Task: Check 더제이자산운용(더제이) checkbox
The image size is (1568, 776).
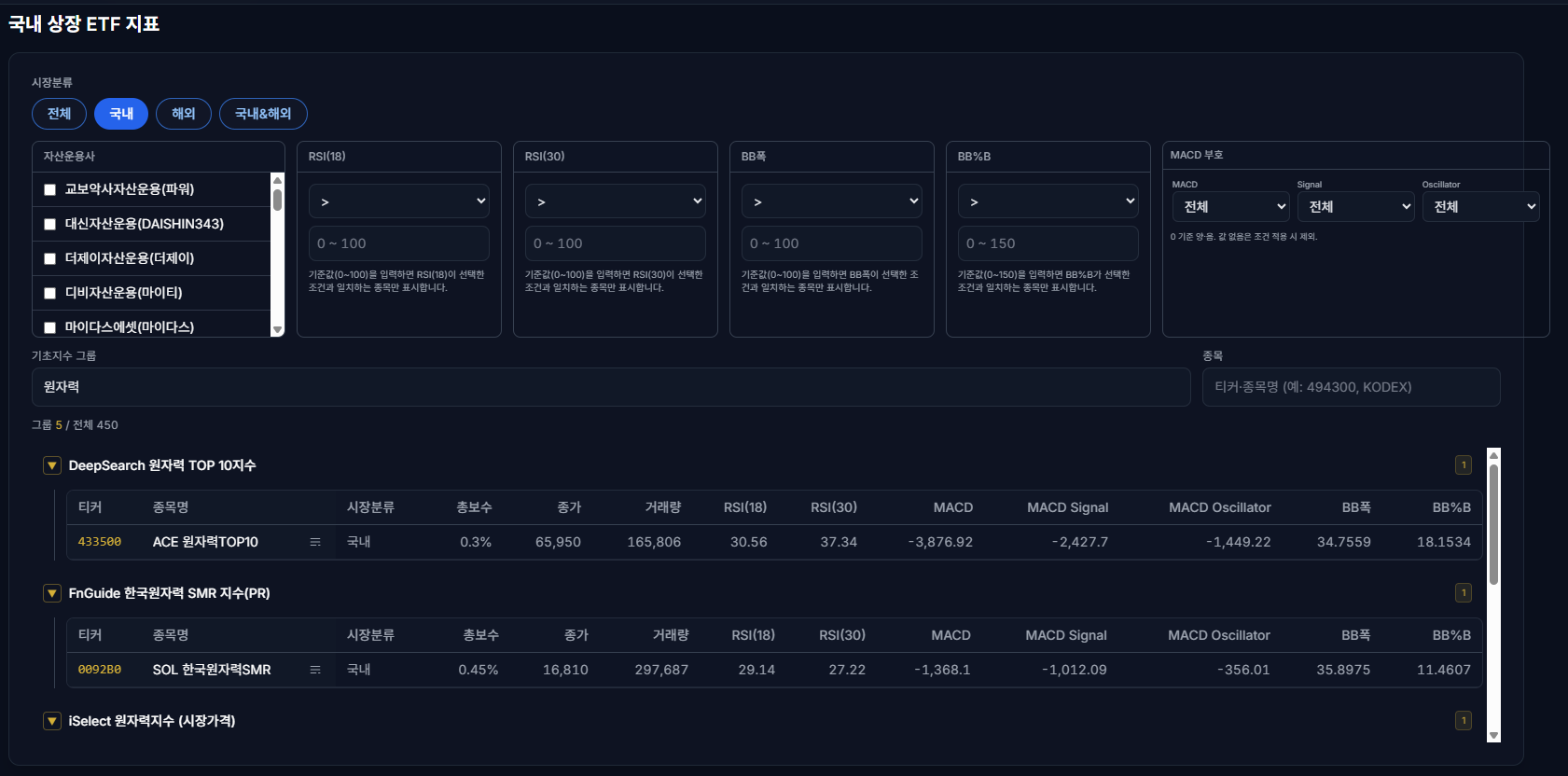Action: point(50,258)
